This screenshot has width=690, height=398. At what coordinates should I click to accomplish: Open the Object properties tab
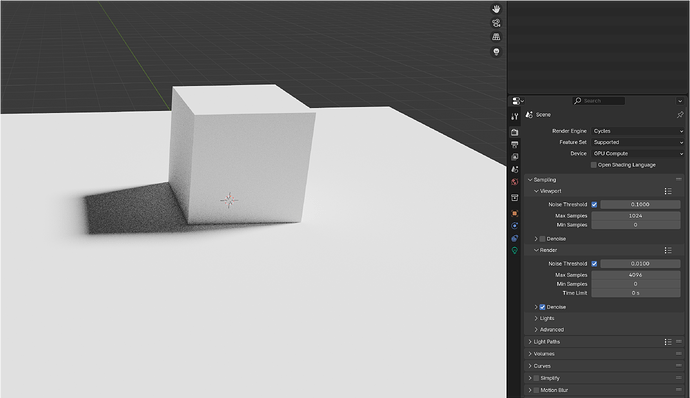[515, 214]
